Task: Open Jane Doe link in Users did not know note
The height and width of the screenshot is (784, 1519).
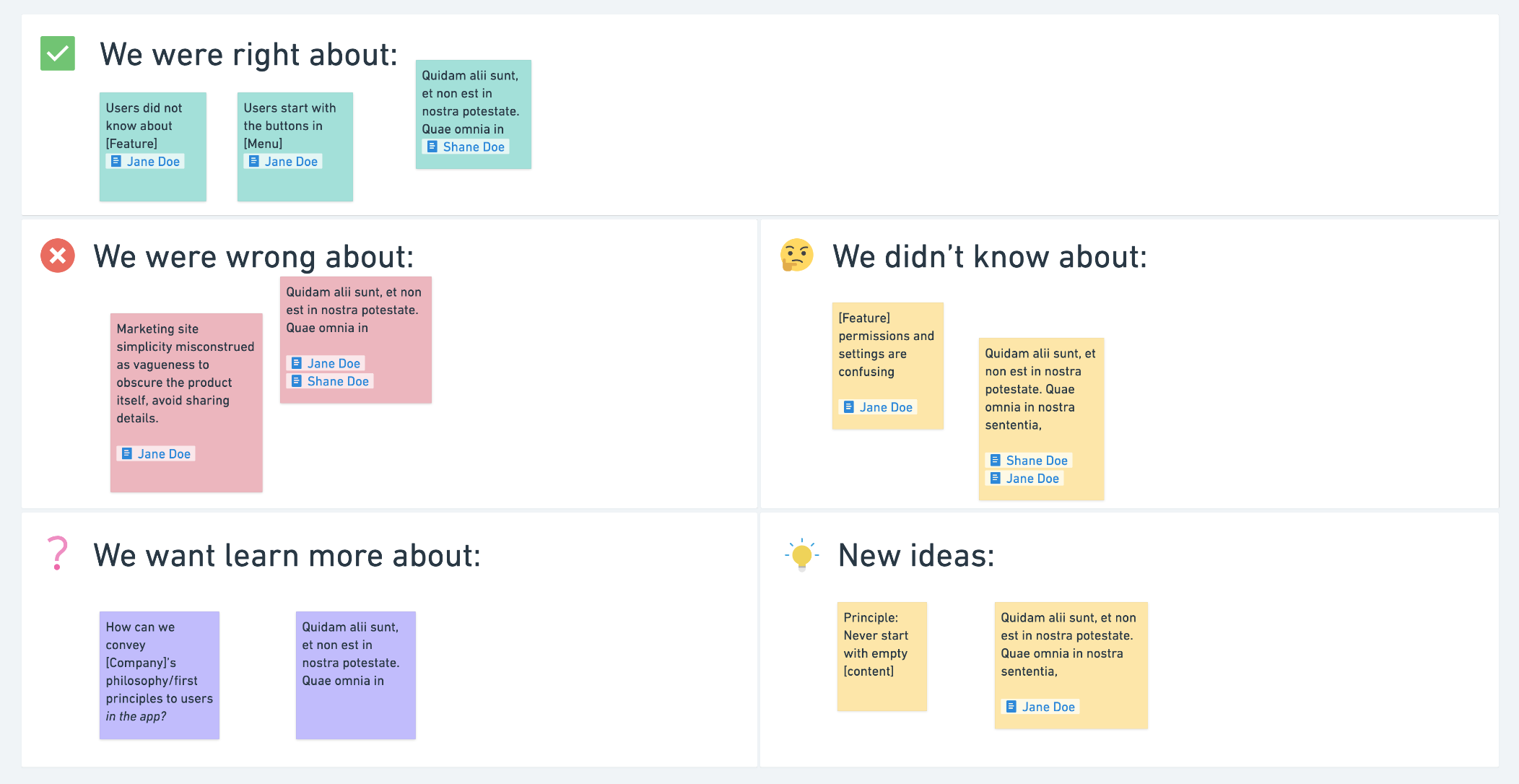Action: tap(153, 162)
